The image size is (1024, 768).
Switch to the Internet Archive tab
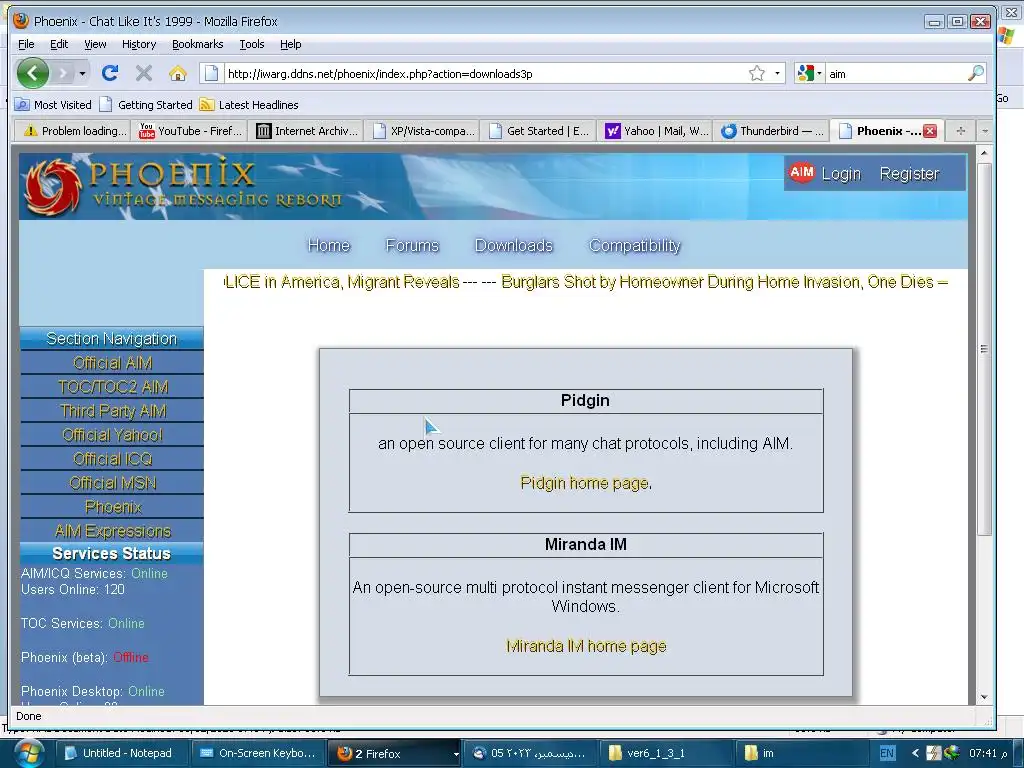coord(306,131)
